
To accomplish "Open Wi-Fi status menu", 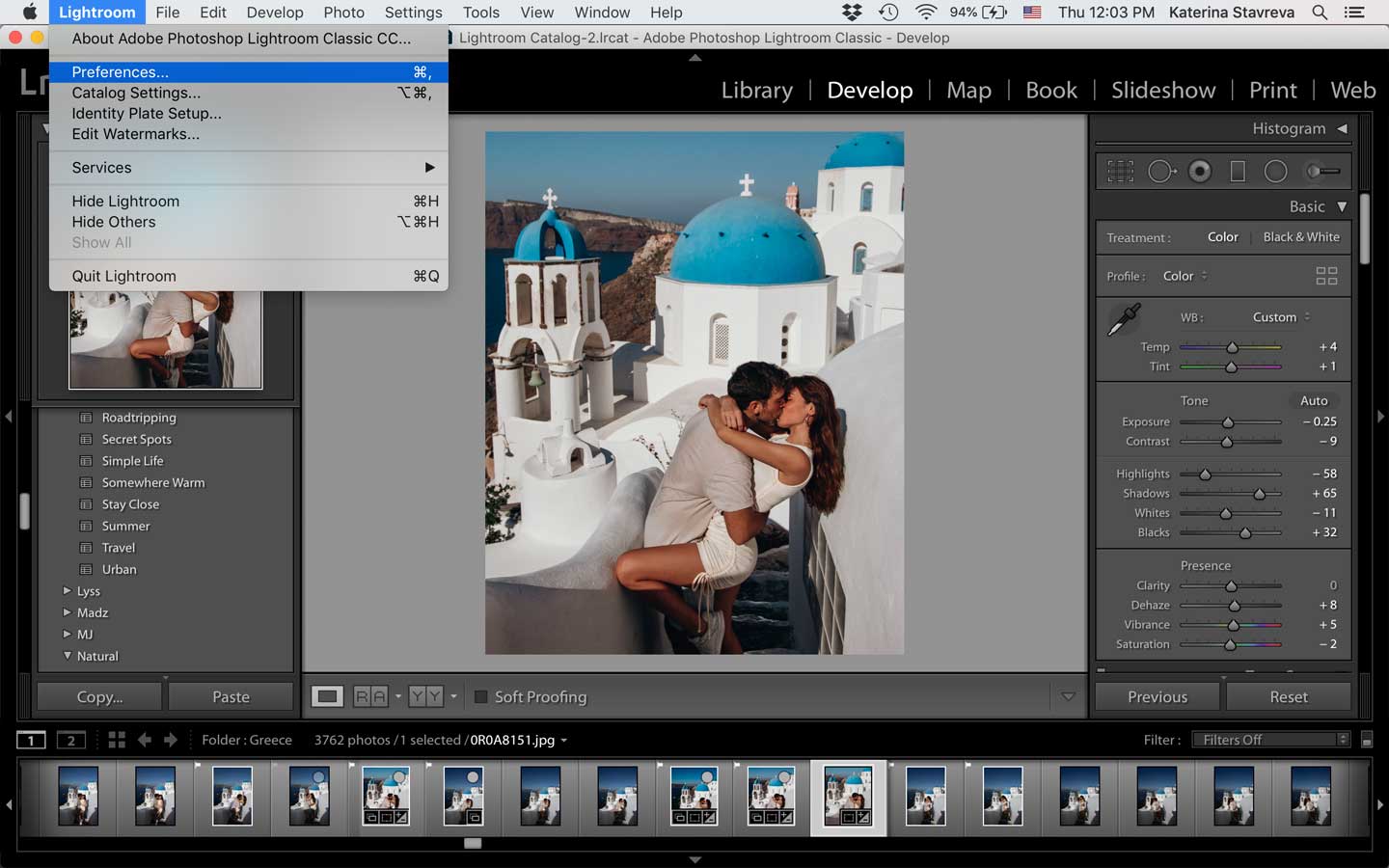I will pyautogui.click(x=926, y=13).
